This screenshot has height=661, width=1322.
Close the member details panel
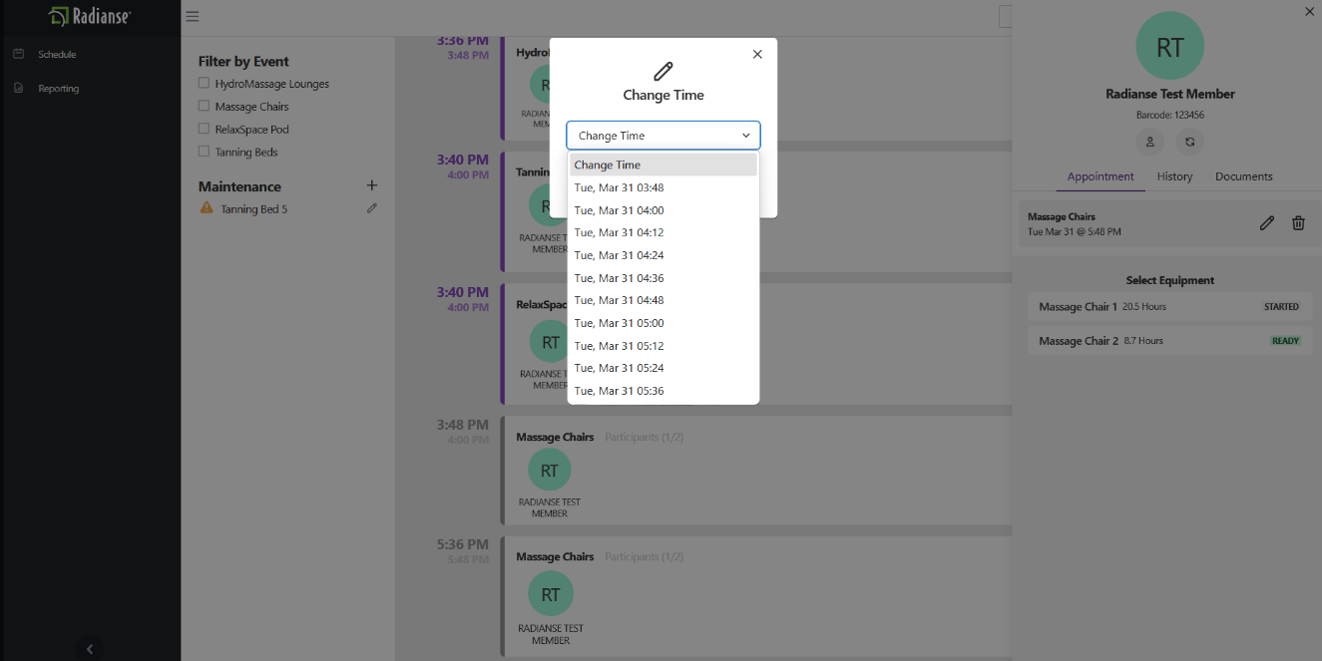(1309, 12)
